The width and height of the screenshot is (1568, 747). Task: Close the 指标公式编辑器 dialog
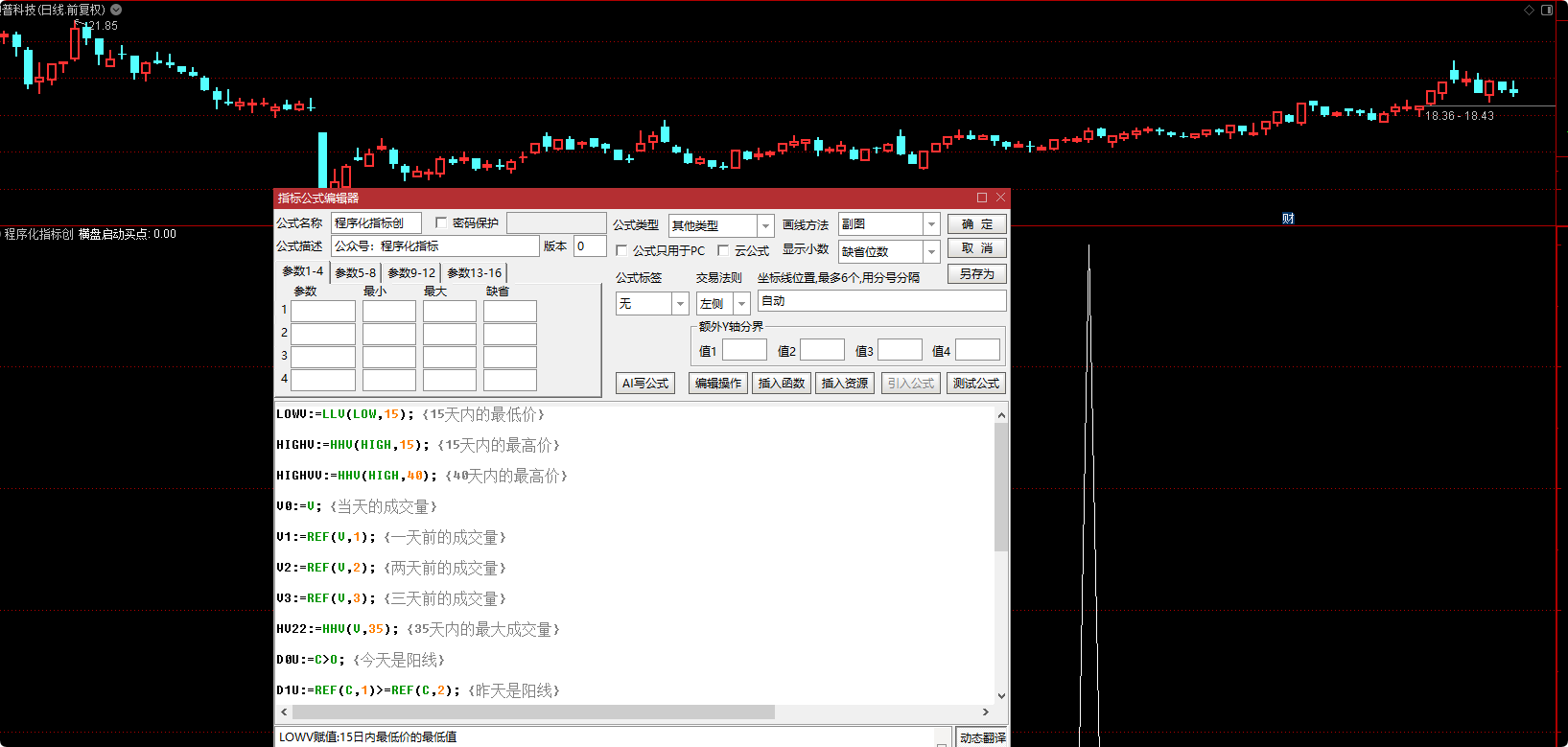click(x=1000, y=198)
